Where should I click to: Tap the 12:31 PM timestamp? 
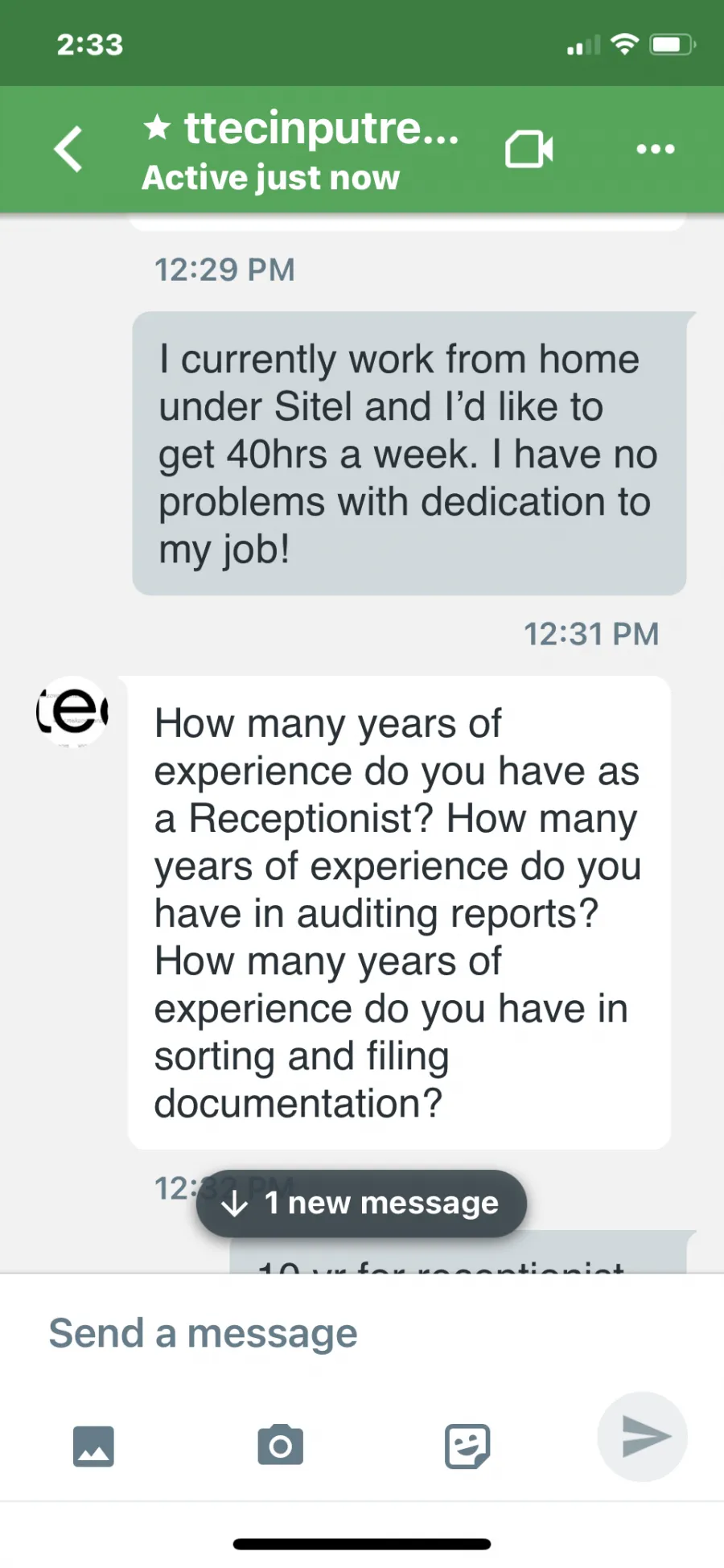(x=591, y=634)
